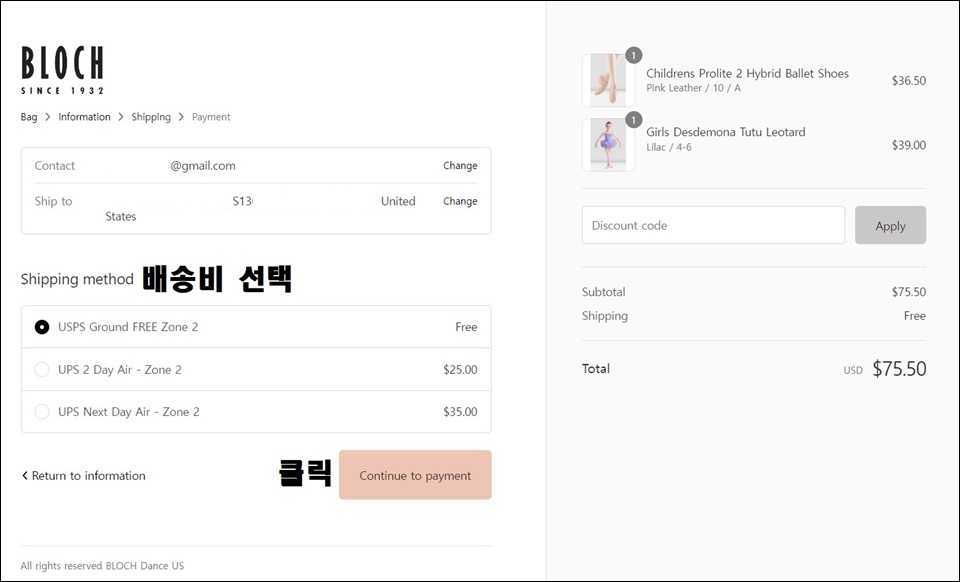
Task: Click the $75.50 total amount
Action: (x=899, y=368)
